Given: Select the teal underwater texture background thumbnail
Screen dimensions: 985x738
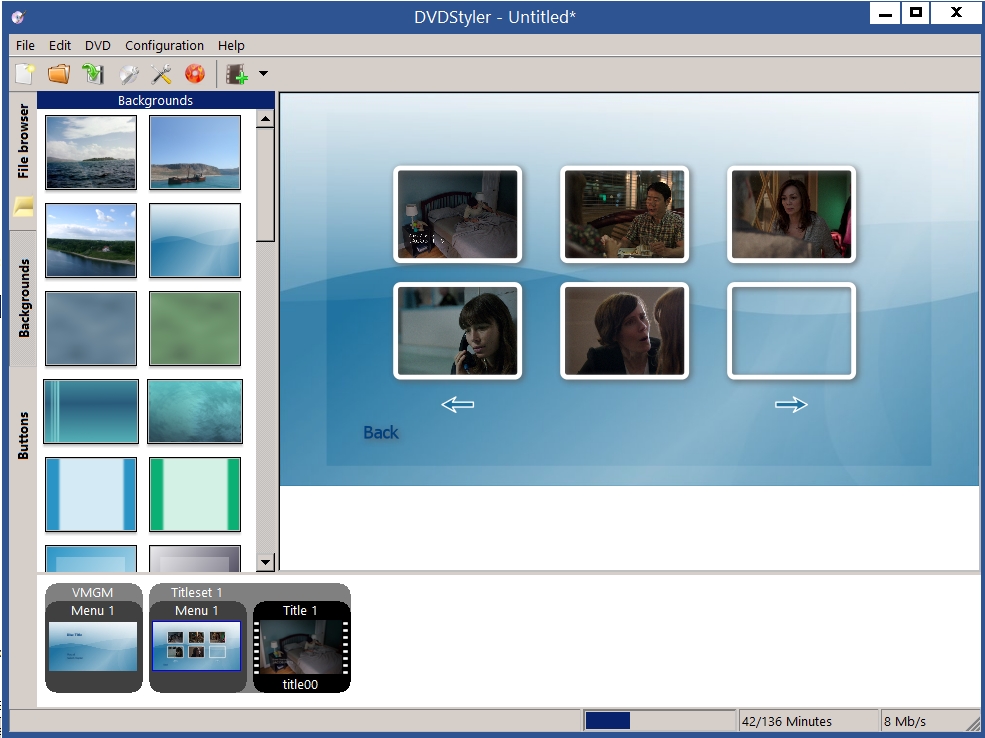Looking at the screenshot, I should point(195,411).
